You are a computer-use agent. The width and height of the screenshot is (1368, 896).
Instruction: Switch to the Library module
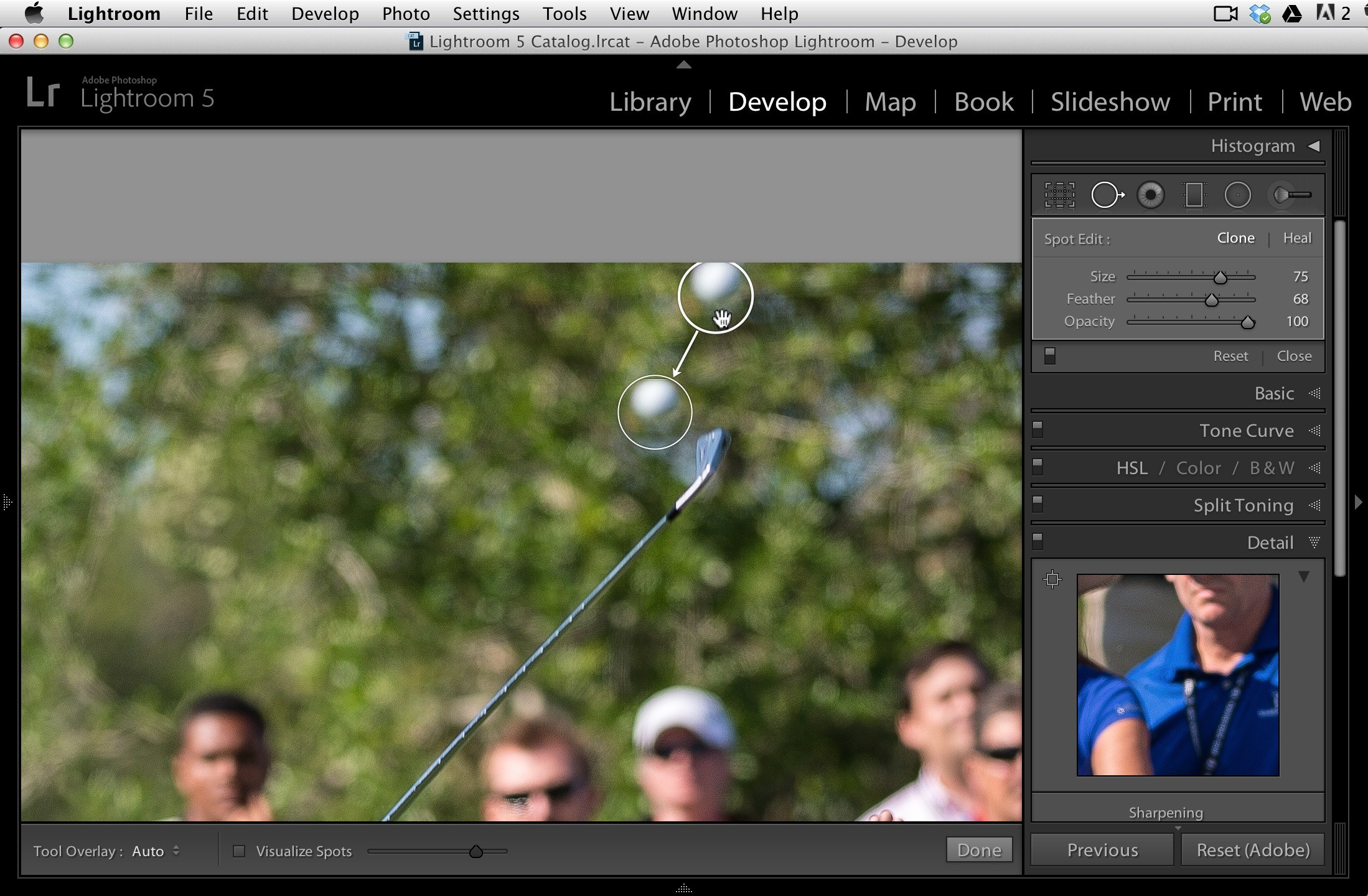(x=650, y=101)
